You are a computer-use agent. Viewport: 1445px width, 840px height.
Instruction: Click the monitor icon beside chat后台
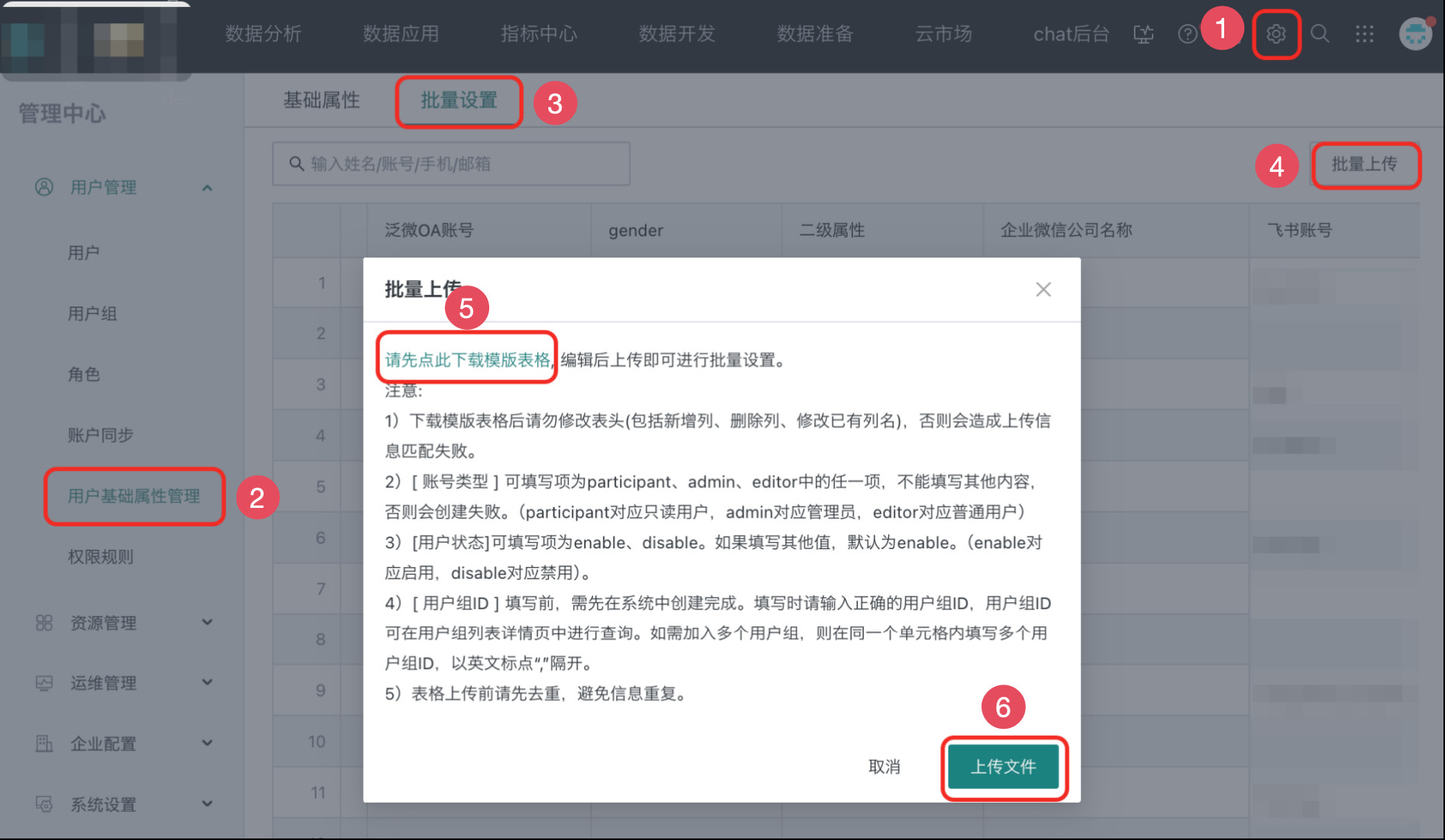coord(1143,34)
